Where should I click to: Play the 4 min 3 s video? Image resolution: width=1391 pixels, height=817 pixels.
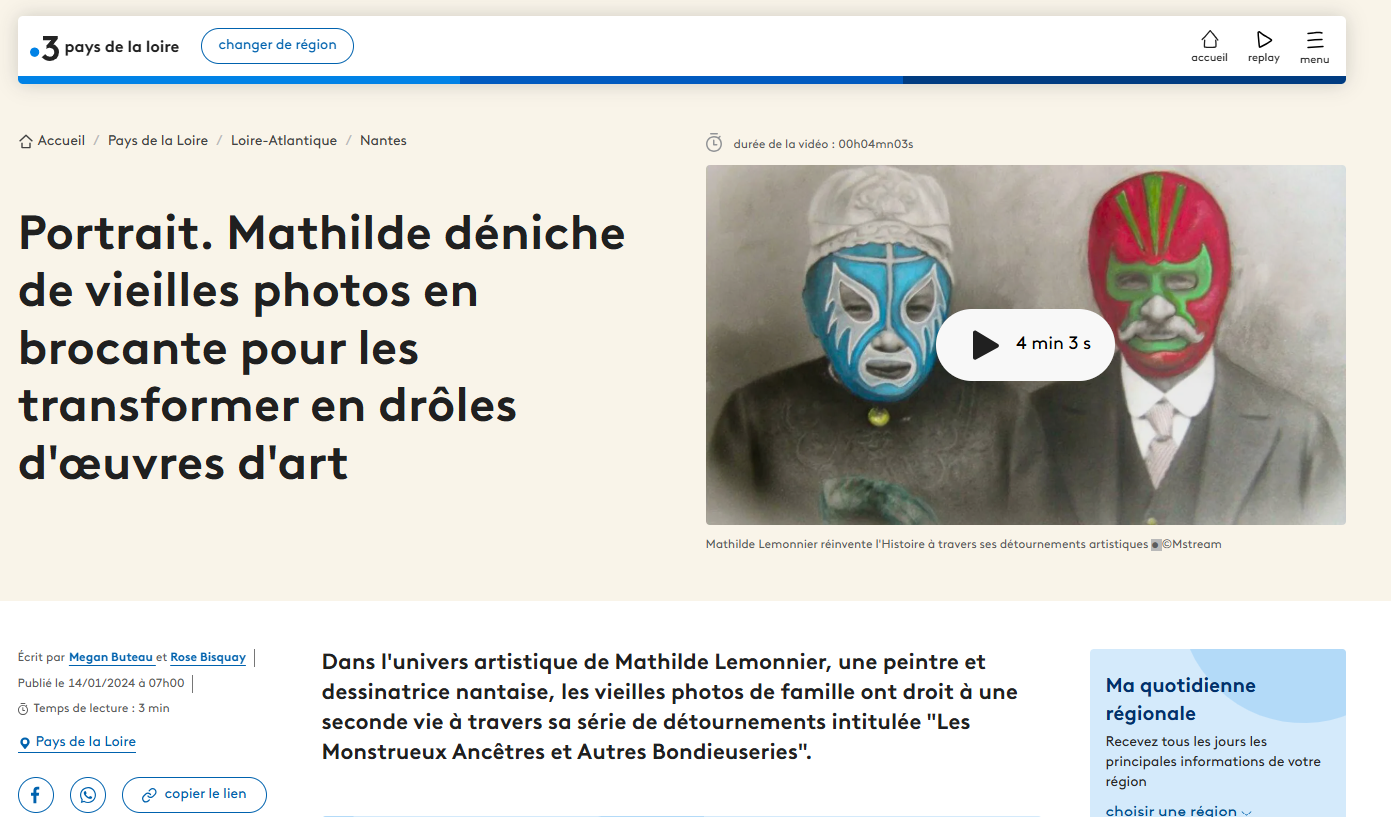[1025, 344]
